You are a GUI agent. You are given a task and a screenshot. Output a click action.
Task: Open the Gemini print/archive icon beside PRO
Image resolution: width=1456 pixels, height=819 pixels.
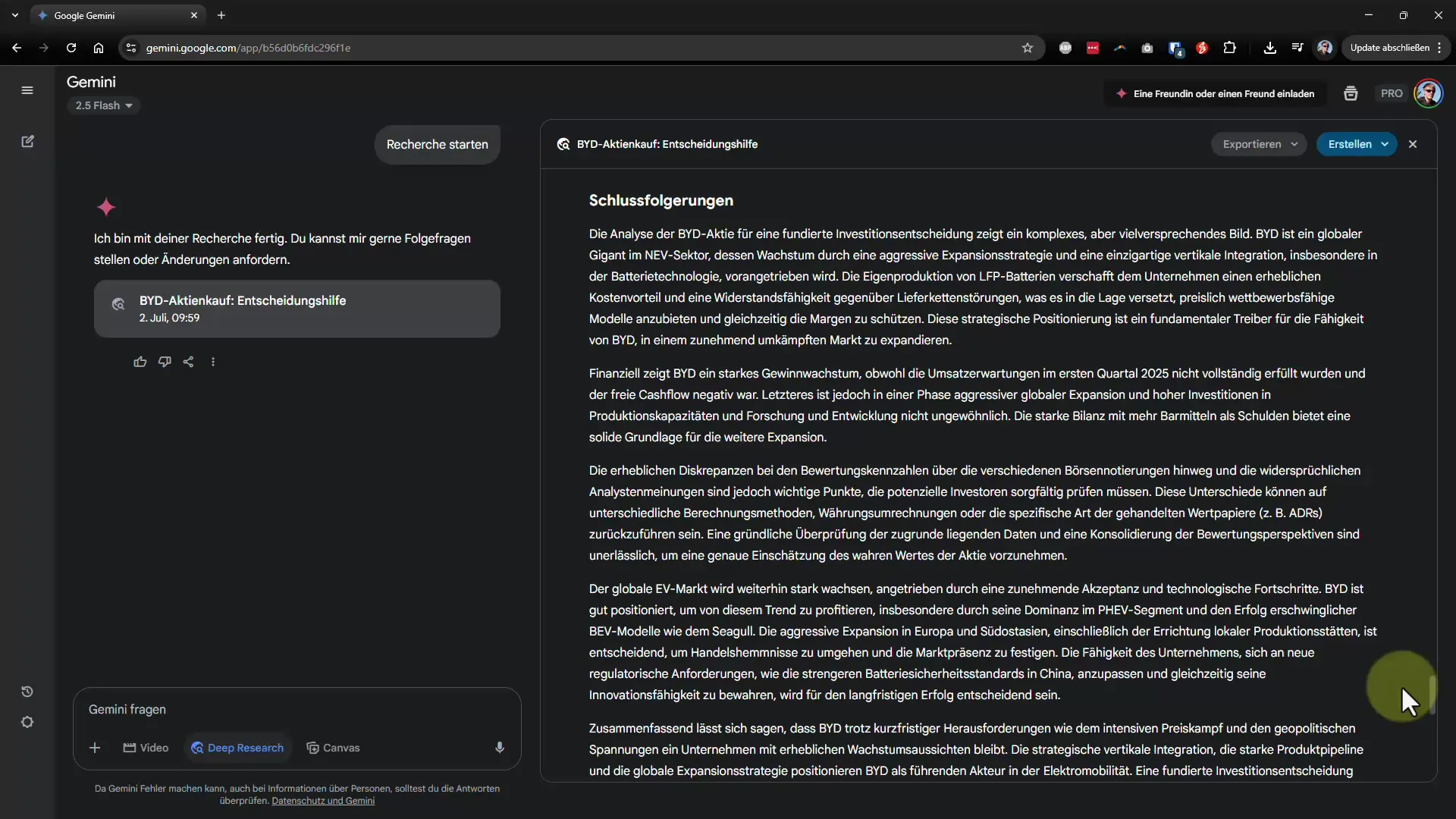(1351, 93)
